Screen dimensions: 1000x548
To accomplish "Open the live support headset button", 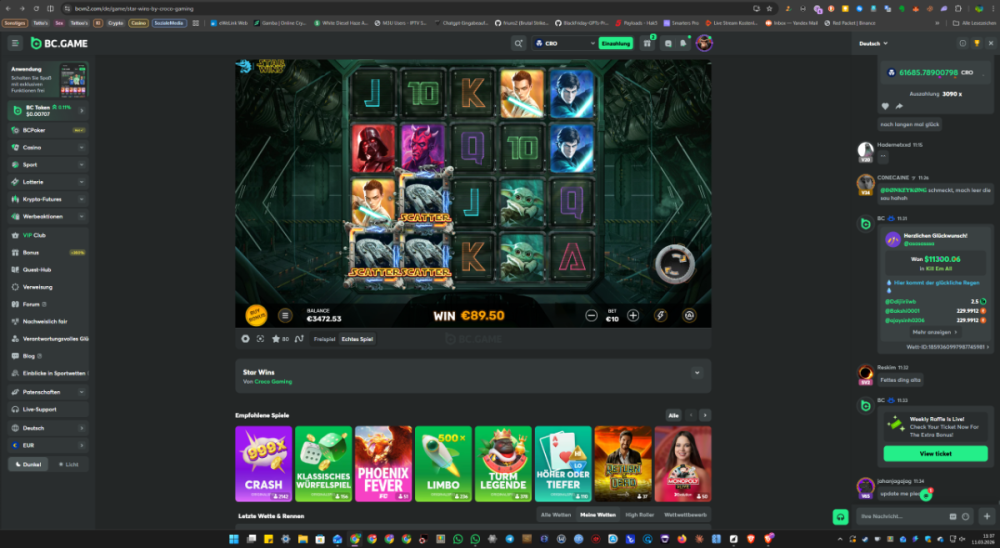I will (841, 517).
